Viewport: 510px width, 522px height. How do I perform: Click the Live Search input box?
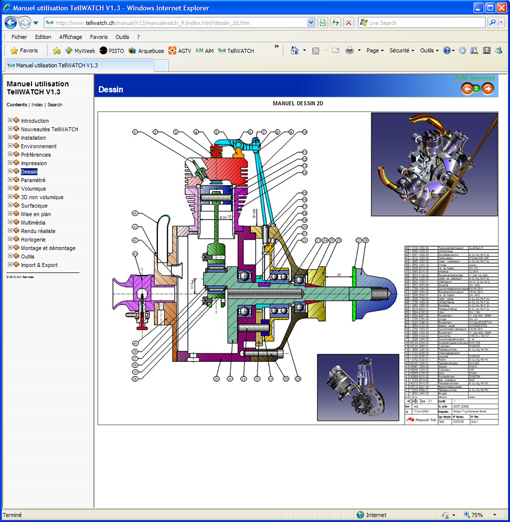coord(422,23)
